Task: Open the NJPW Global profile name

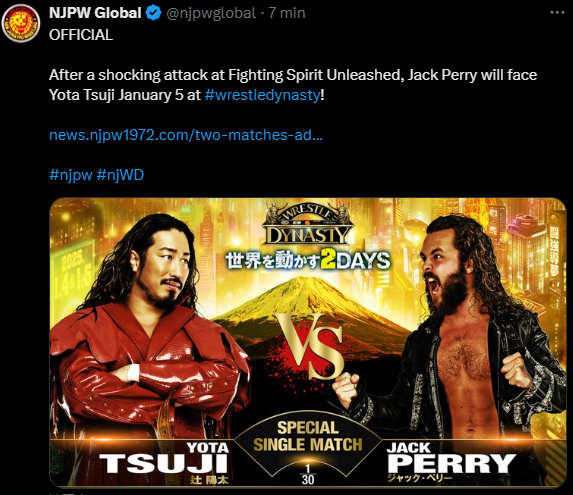Action: pyautogui.click(x=95, y=13)
